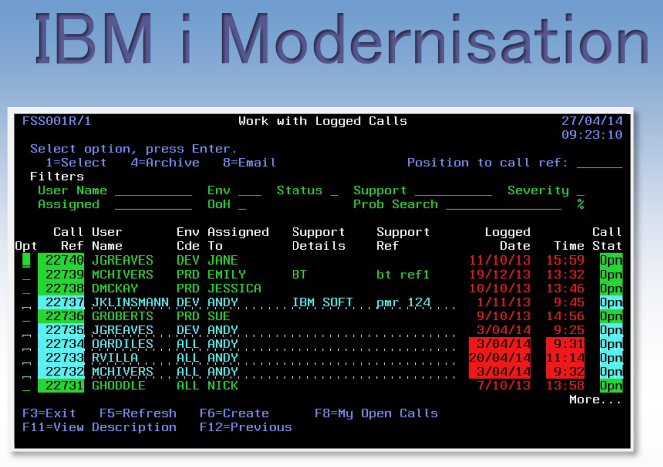Select call ref 22734
Image resolution: width=663 pixels, height=467 pixels.
pos(61,344)
